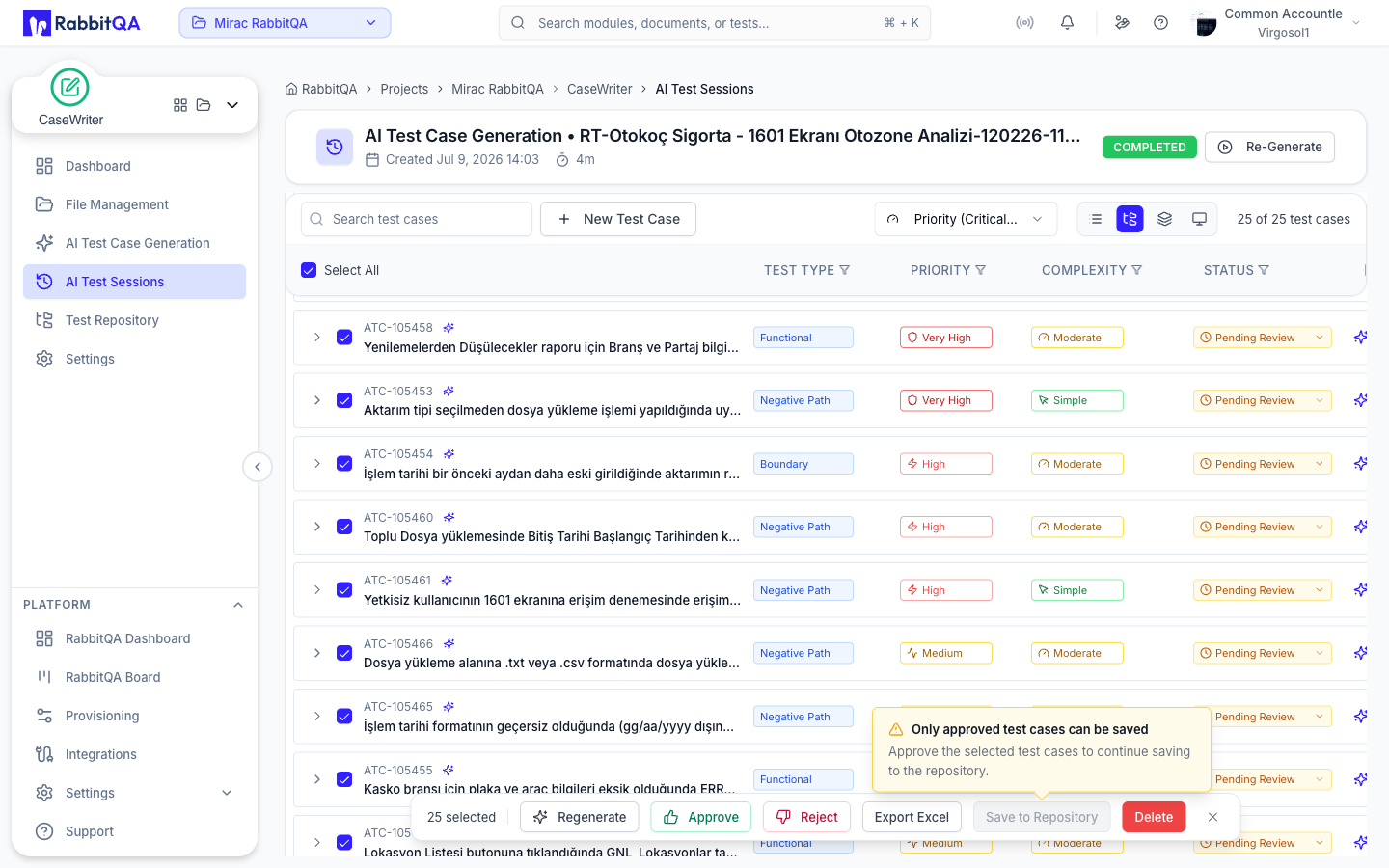The image size is (1389, 868).
Task: Click the AI sparkle action for ATC-105461
Action: click(x=1360, y=590)
